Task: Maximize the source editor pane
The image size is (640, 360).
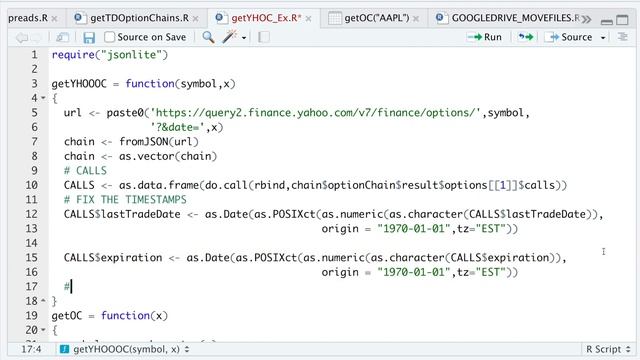Action: pos(622,20)
